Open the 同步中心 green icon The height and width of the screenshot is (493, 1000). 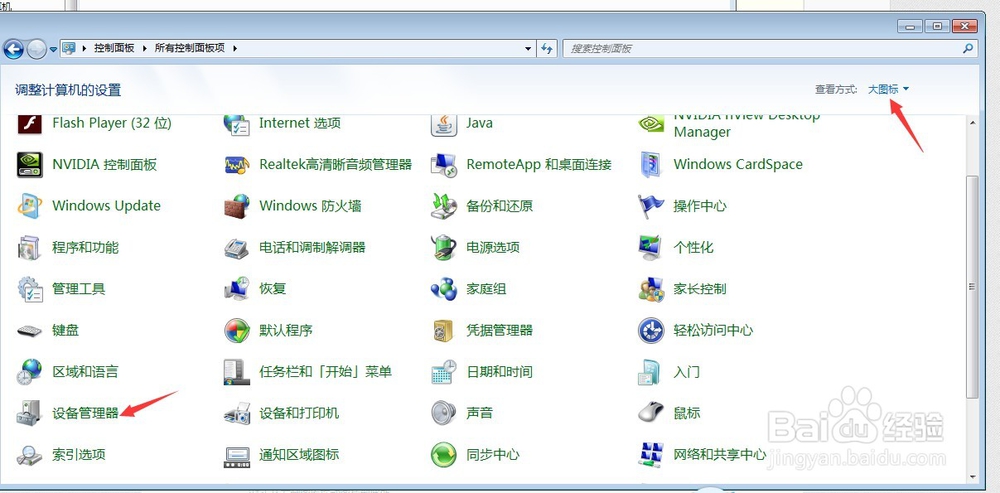444,455
